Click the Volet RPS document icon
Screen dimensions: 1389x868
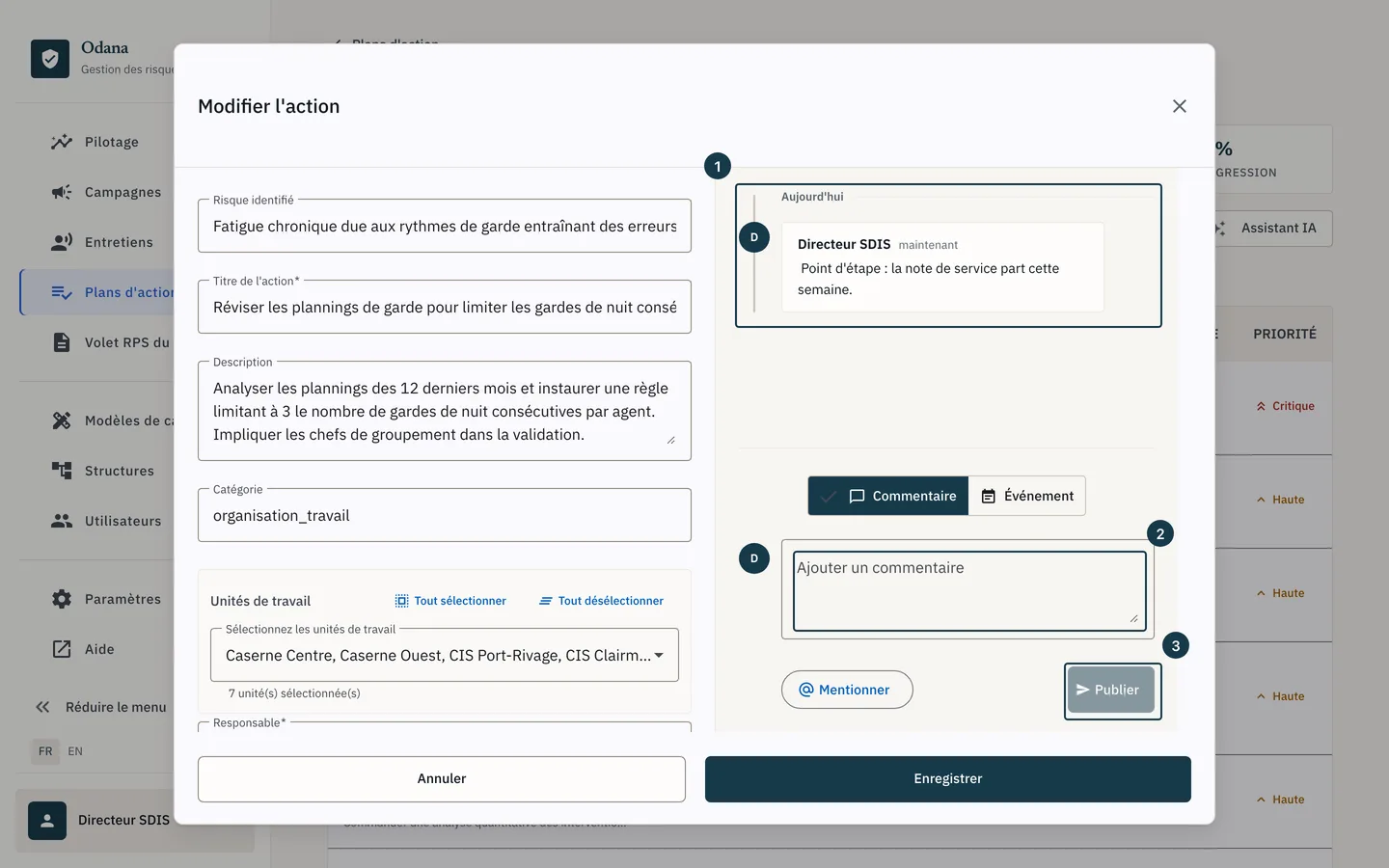coord(62,342)
